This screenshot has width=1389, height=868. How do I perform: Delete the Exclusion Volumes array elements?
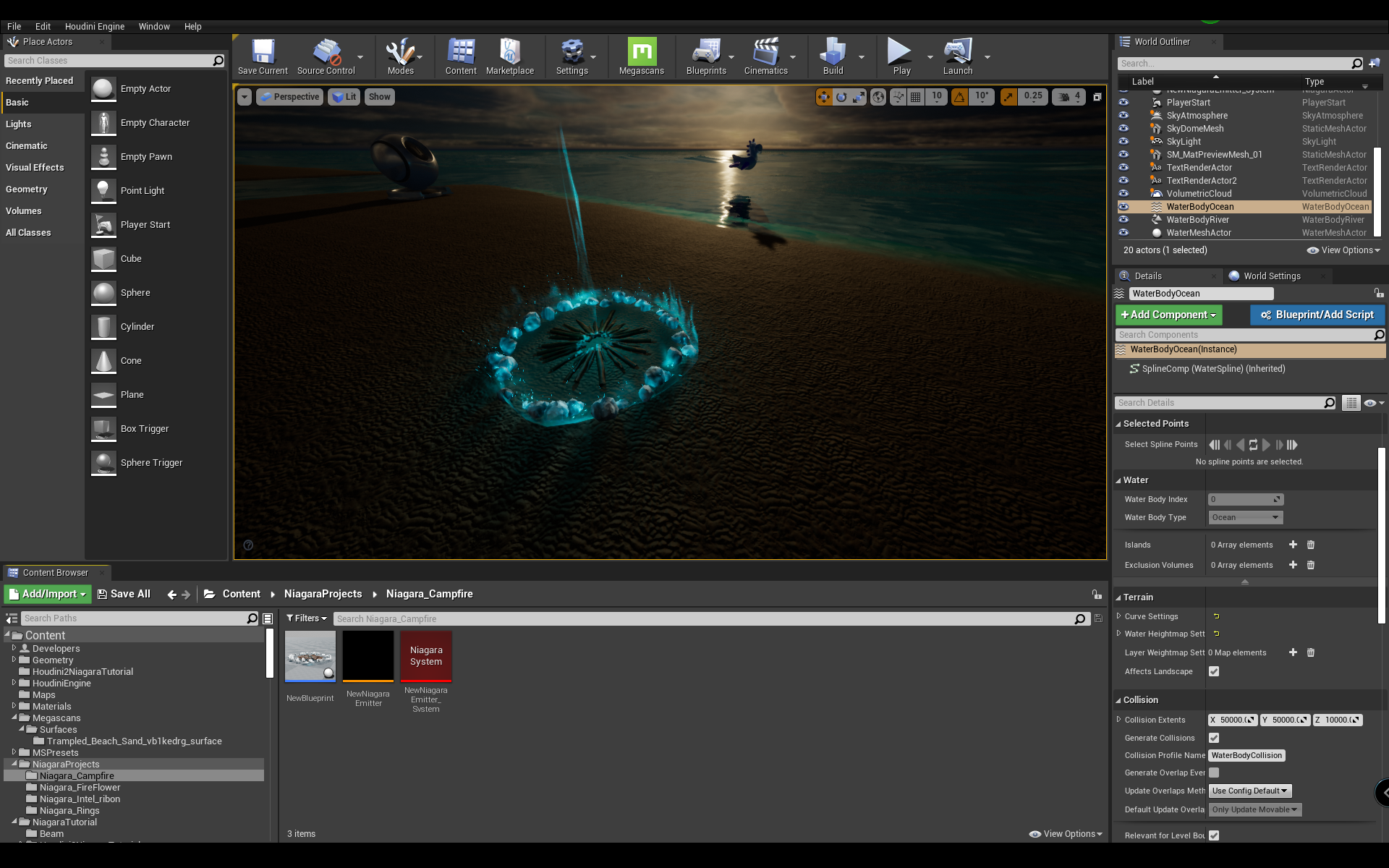pos(1310,565)
